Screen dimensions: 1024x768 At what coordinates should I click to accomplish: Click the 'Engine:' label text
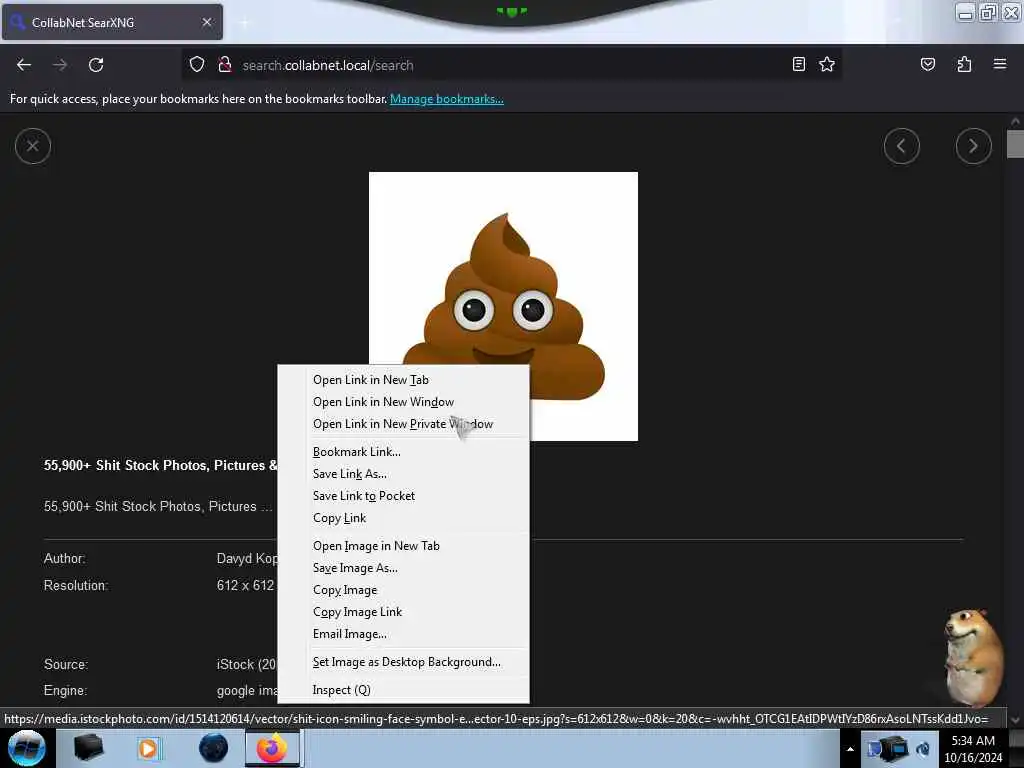[x=65, y=690]
